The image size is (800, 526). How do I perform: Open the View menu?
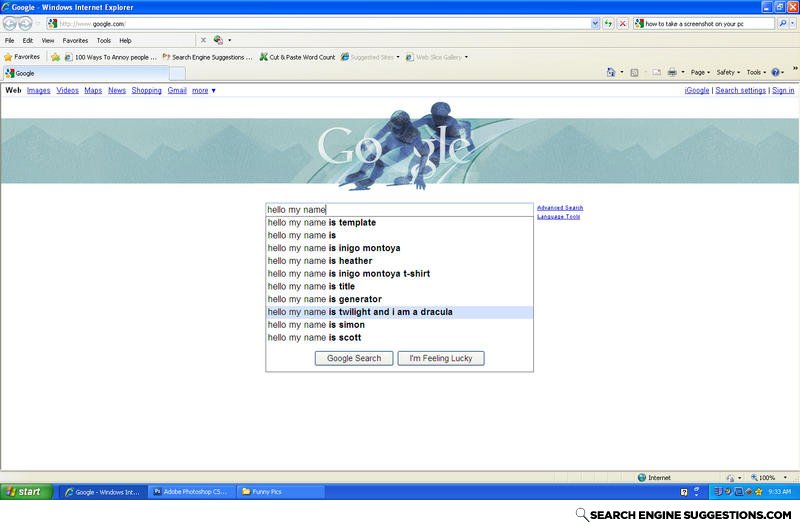pos(47,40)
